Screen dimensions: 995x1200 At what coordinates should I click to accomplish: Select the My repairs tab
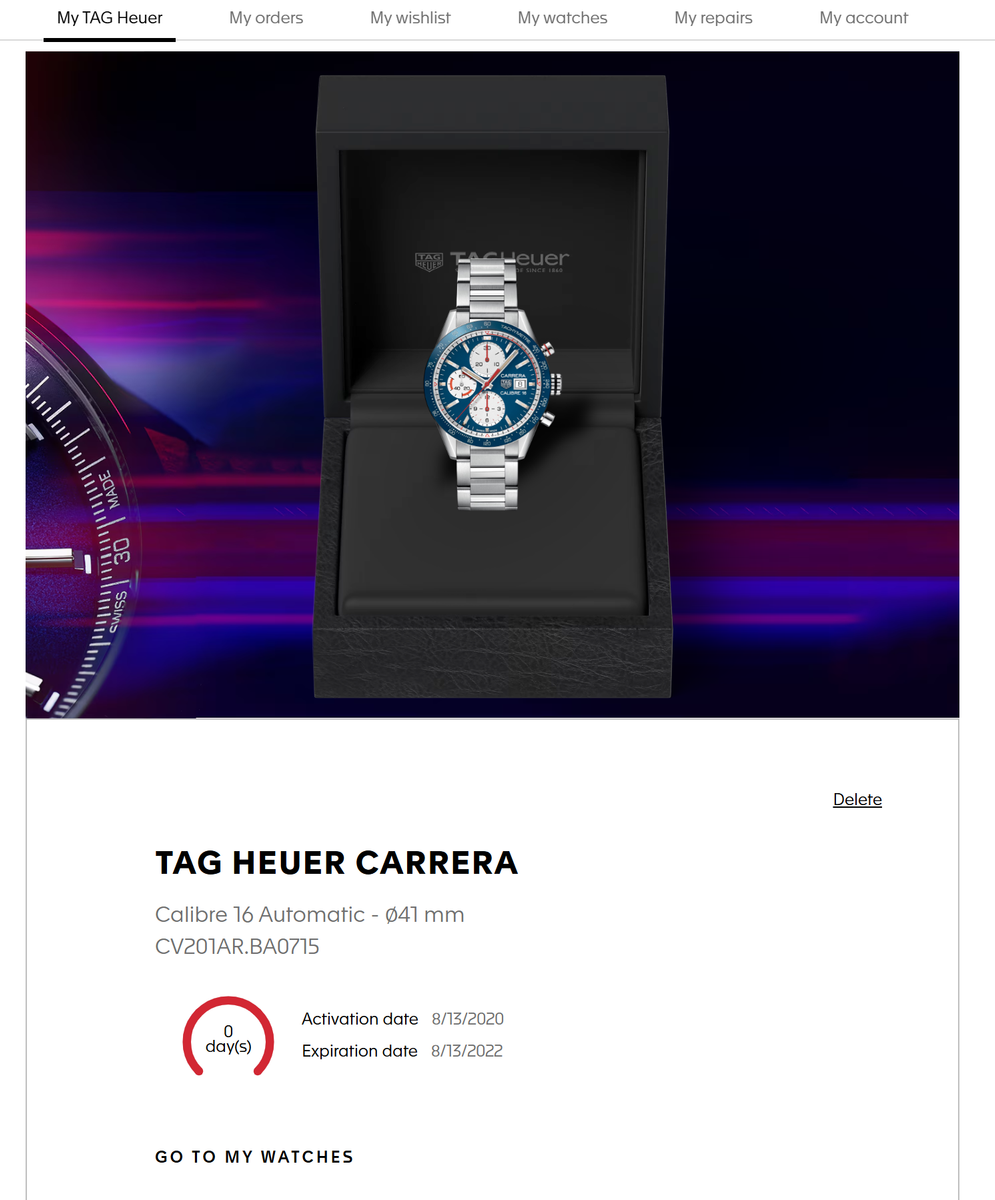713,18
